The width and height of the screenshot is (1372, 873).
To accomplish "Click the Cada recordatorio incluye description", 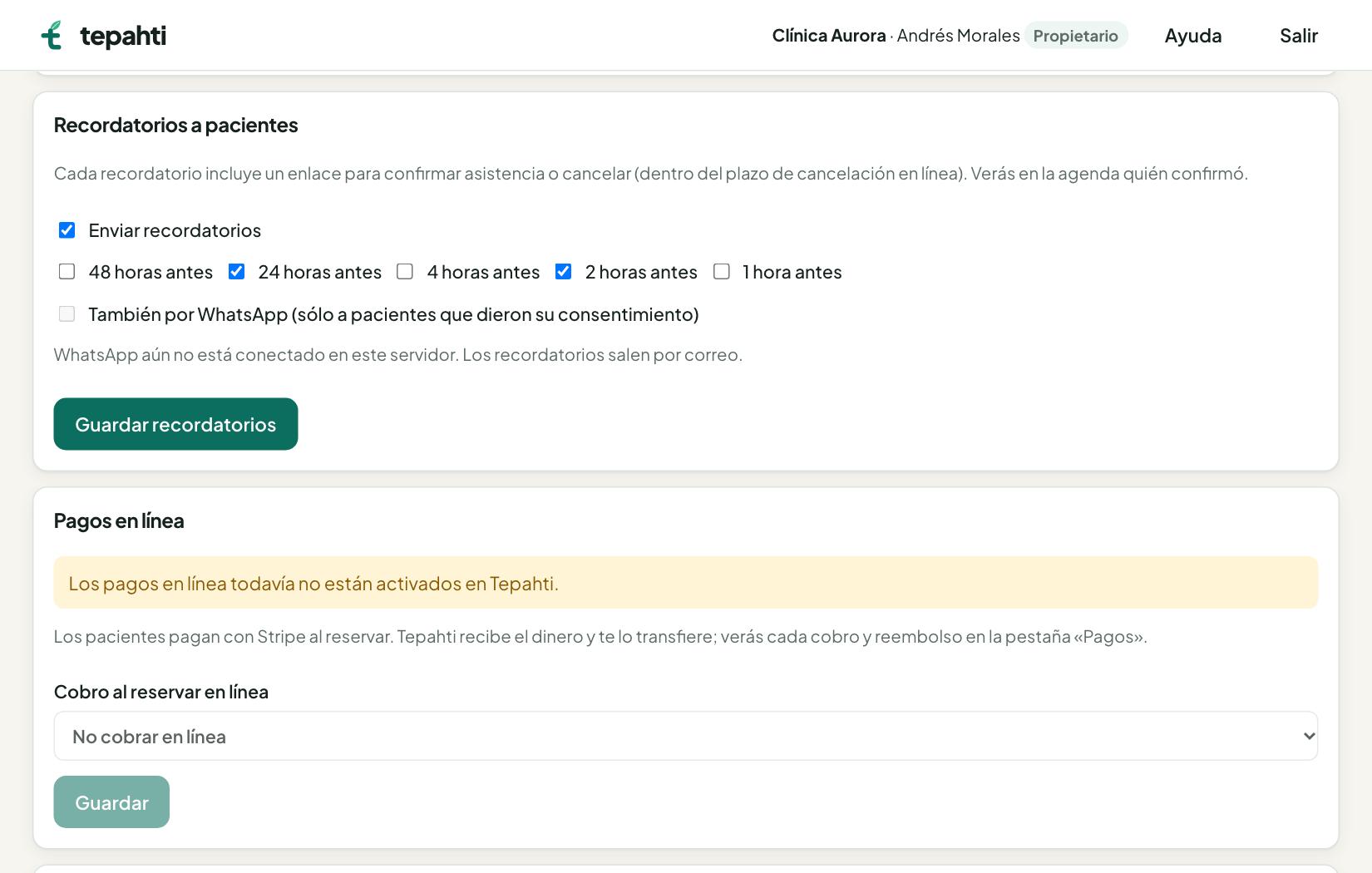I will coord(650,173).
